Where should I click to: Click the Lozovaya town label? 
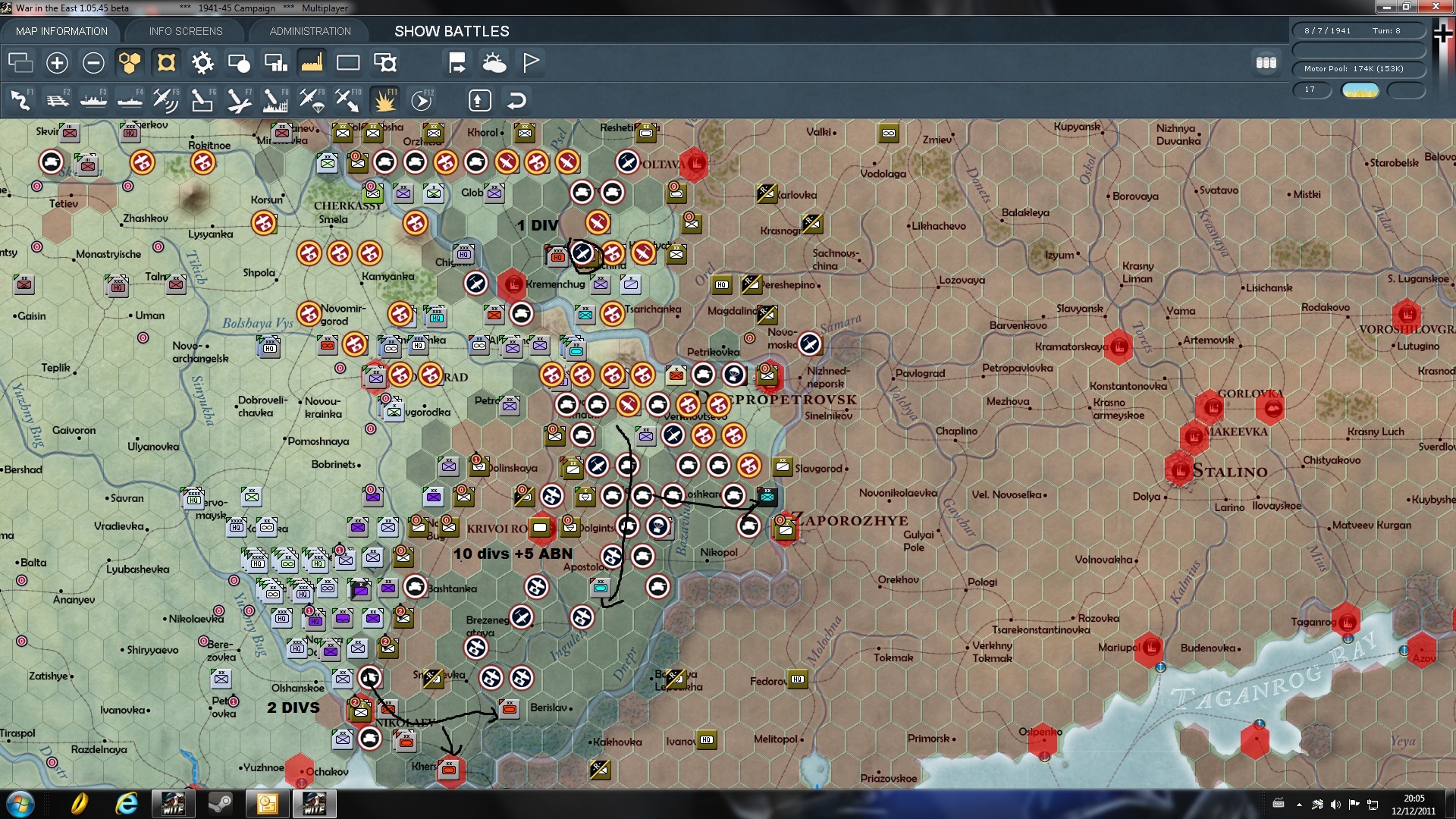[962, 280]
